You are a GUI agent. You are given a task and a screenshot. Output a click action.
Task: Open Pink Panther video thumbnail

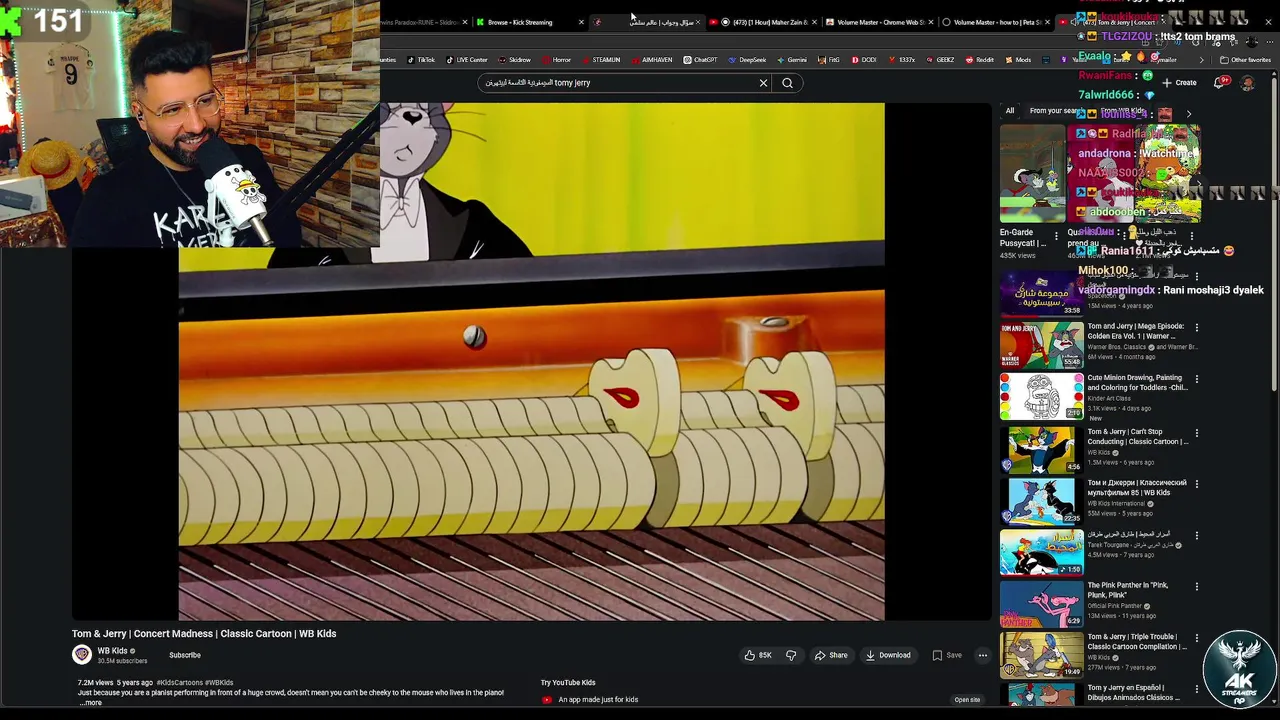coord(1041,603)
